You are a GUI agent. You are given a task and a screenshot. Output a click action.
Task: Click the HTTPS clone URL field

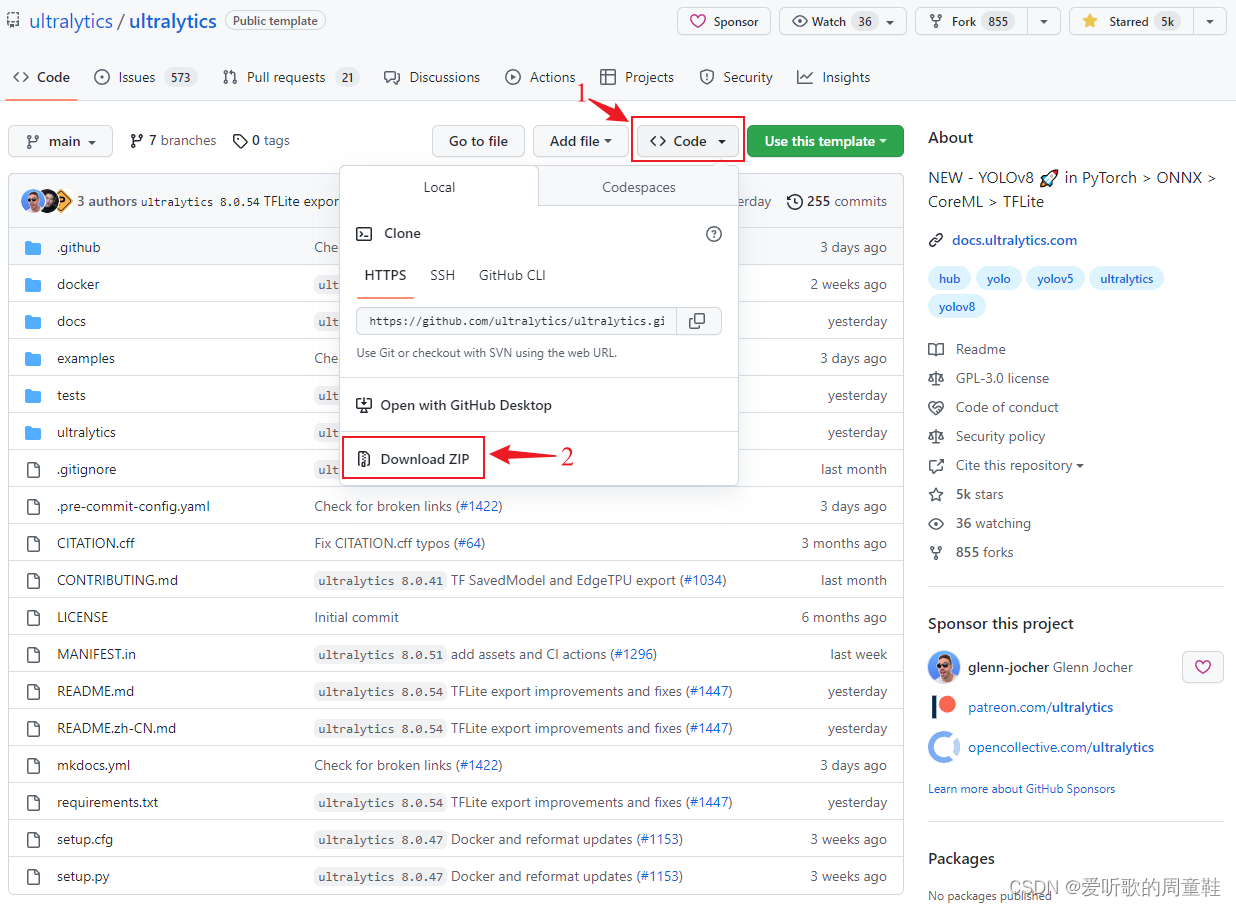coord(516,321)
